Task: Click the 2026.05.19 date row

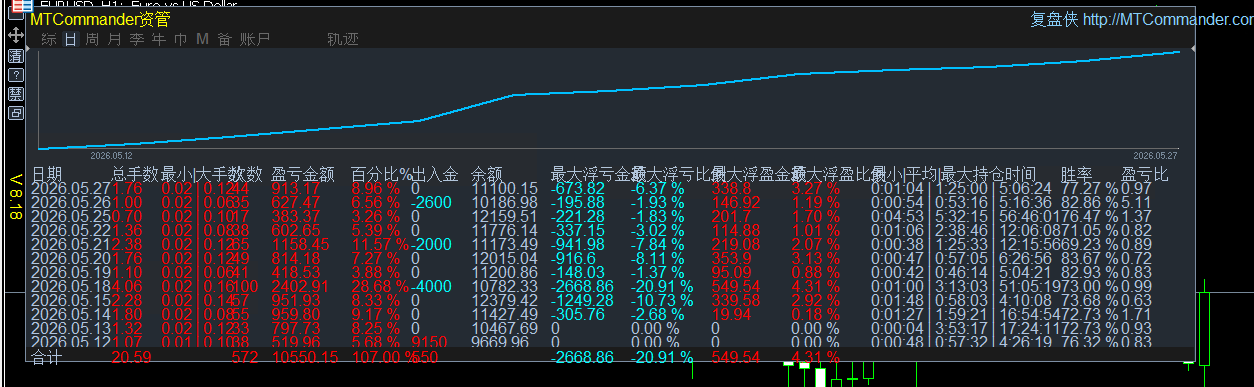Action: coord(71,272)
